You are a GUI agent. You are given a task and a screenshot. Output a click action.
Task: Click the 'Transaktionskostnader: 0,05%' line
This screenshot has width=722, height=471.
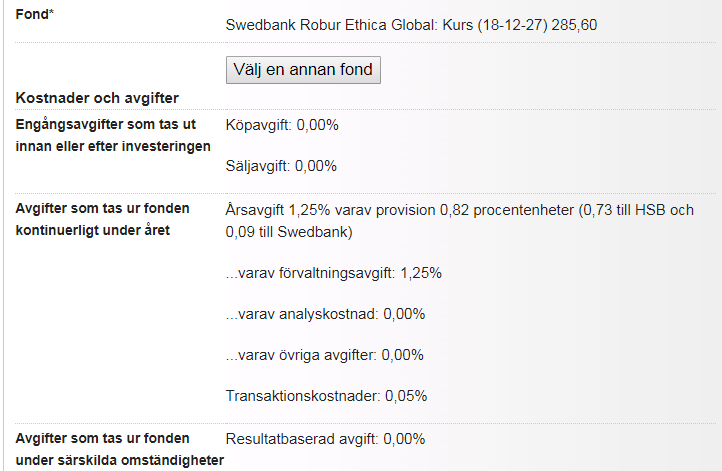(326, 396)
